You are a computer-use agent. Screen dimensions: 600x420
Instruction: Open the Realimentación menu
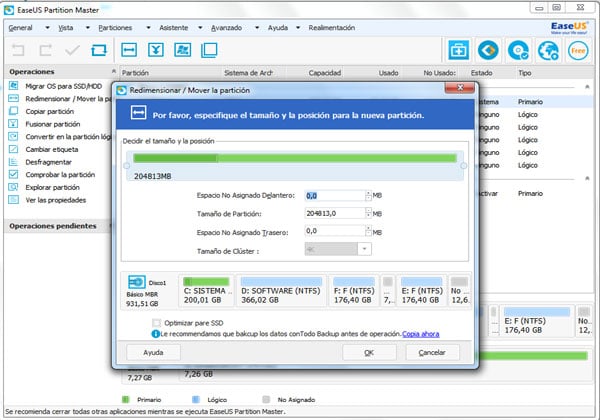[332, 28]
